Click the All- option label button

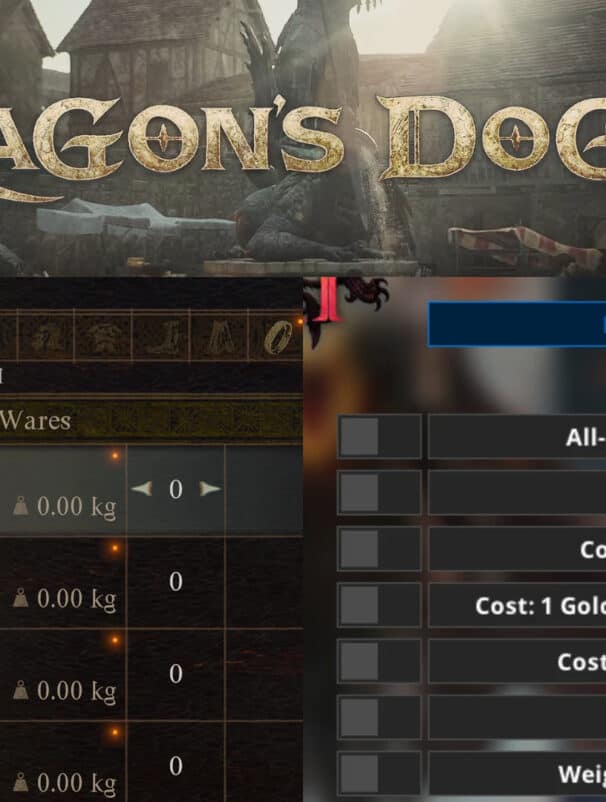[x=517, y=436]
